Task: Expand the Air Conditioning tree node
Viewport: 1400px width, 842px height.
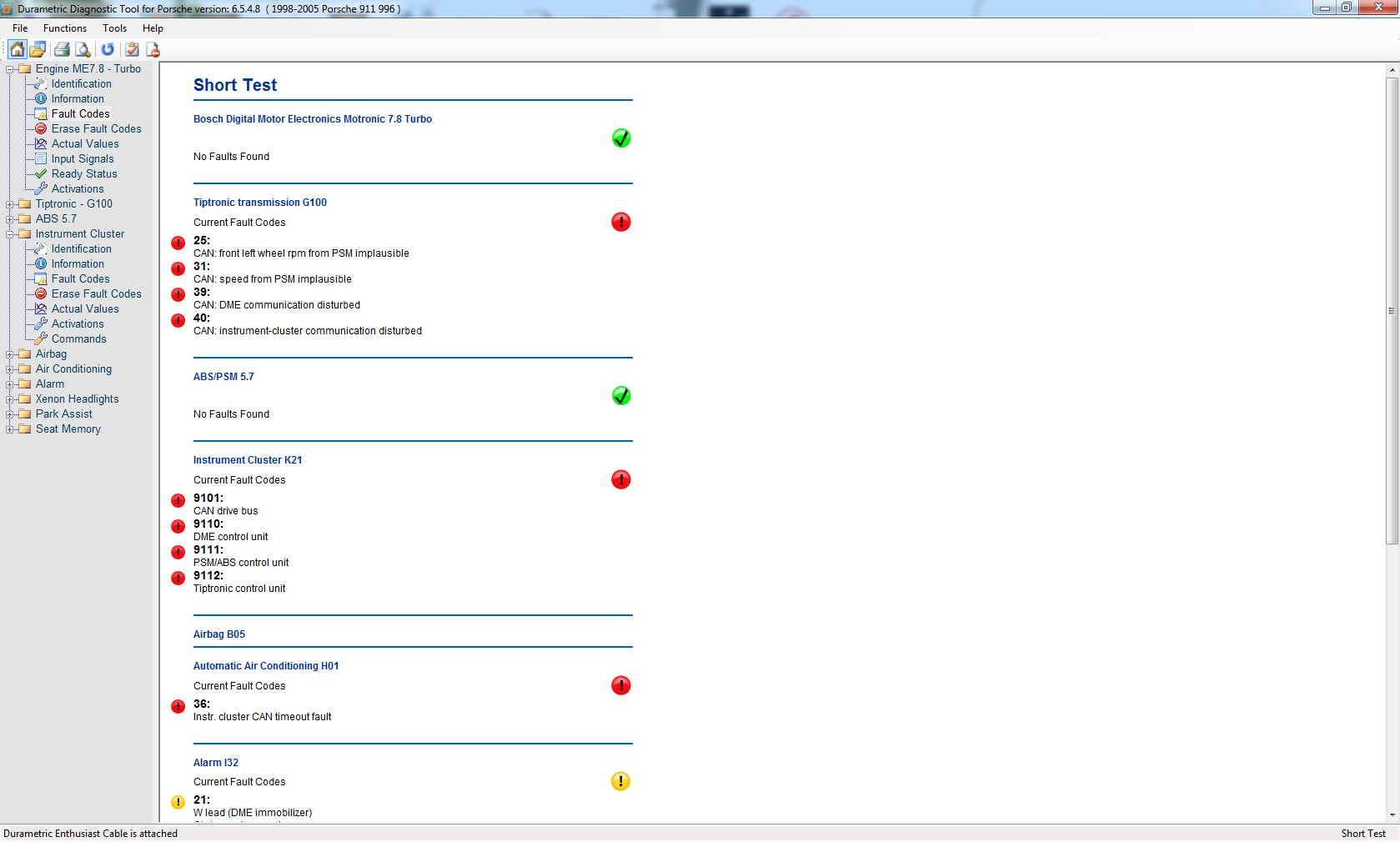Action: [10, 369]
